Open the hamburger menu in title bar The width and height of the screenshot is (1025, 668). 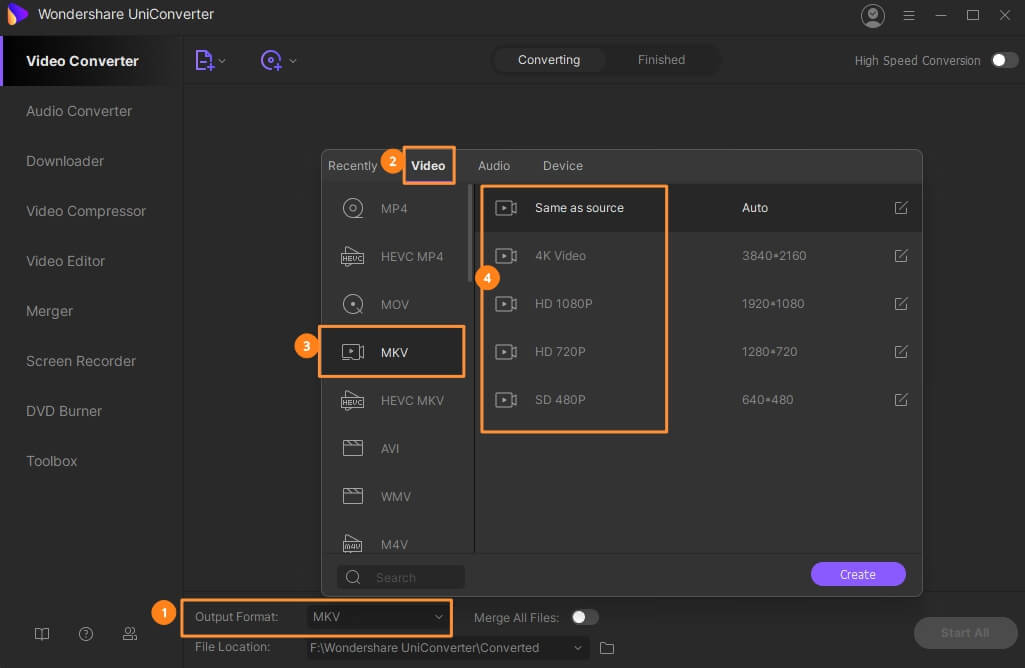(x=909, y=15)
